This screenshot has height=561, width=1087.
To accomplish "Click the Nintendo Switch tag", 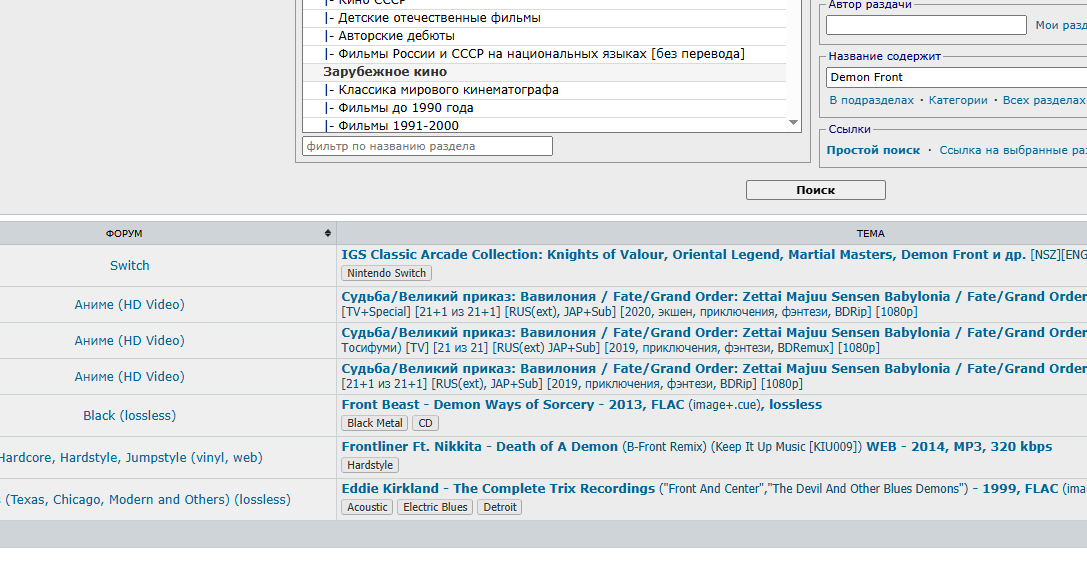I will coord(386,273).
